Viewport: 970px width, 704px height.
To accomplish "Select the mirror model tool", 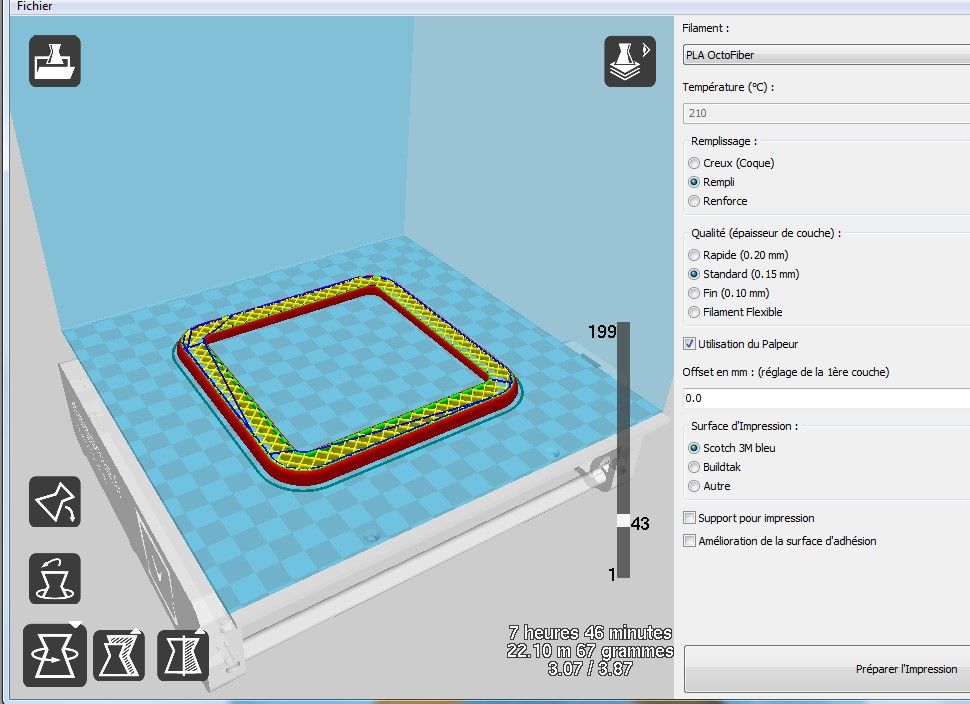I will [x=183, y=655].
